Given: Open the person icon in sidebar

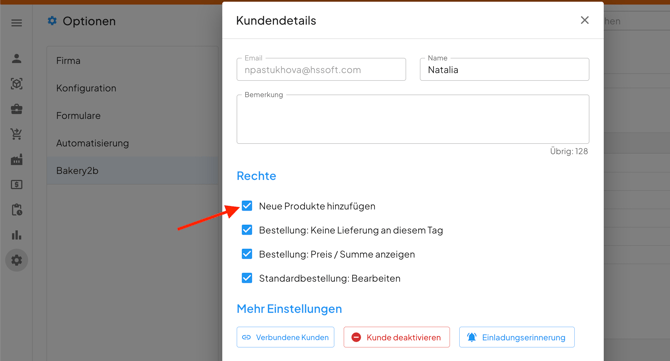Looking at the screenshot, I should tap(17, 59).
